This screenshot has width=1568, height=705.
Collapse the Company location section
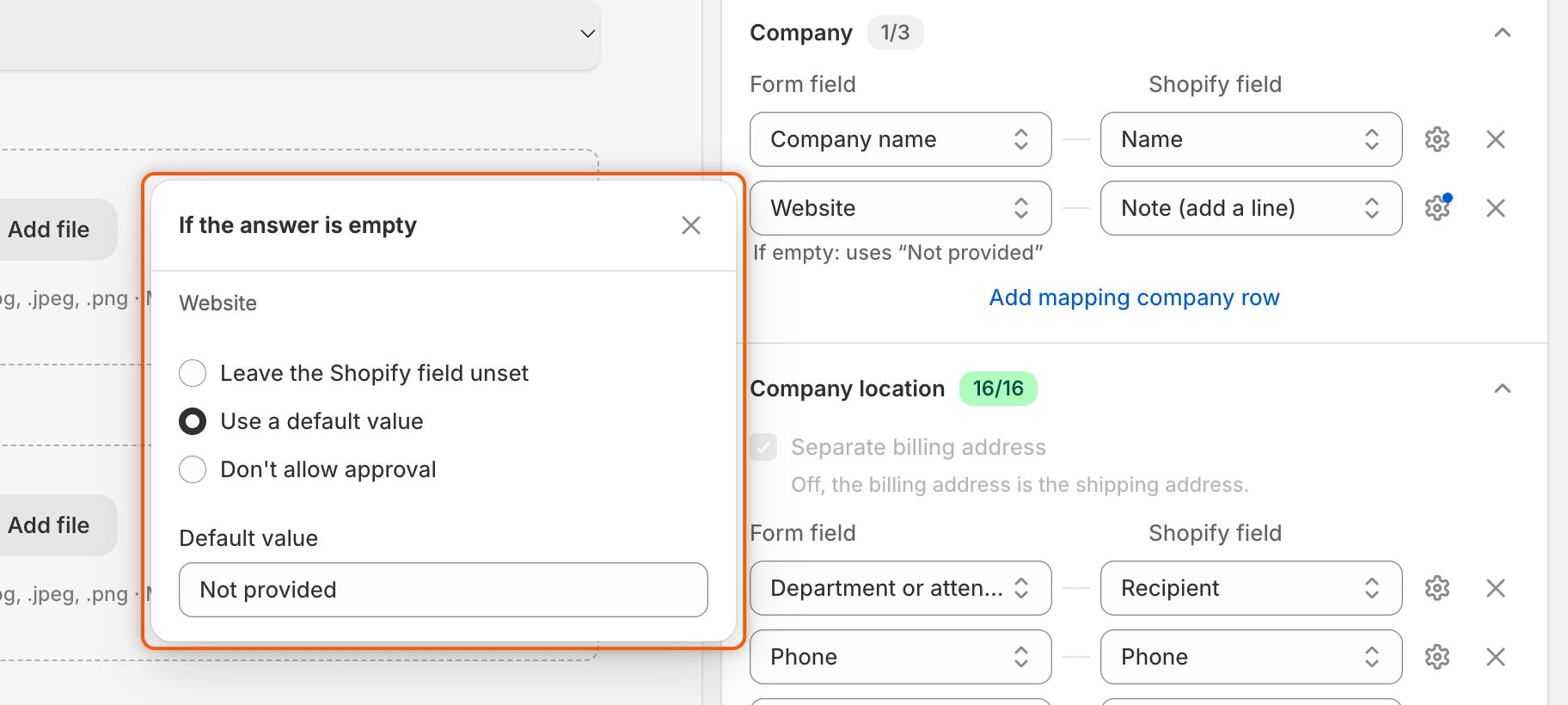point(1503,389)
